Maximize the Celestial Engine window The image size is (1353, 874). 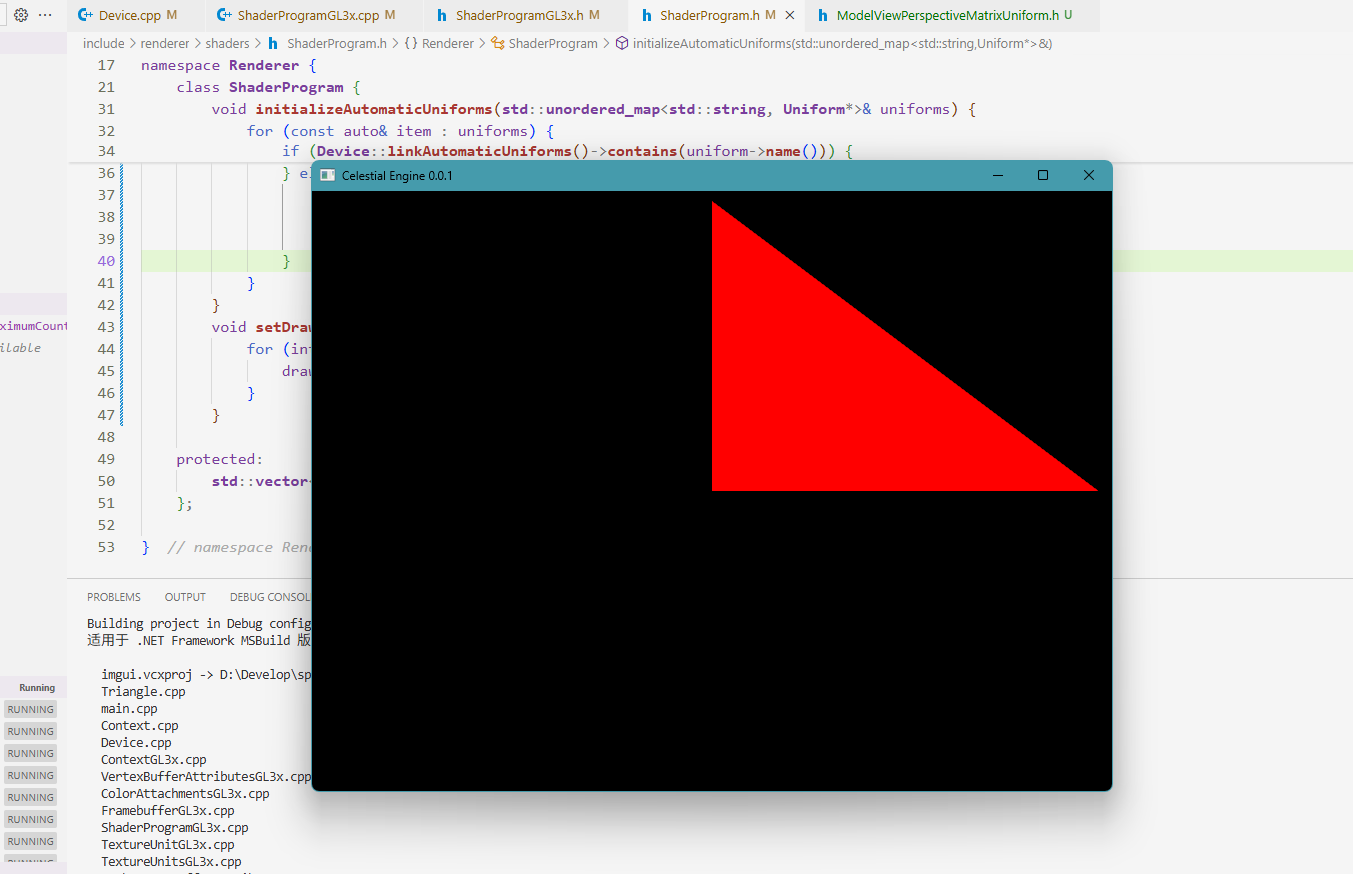(1043, 175)
